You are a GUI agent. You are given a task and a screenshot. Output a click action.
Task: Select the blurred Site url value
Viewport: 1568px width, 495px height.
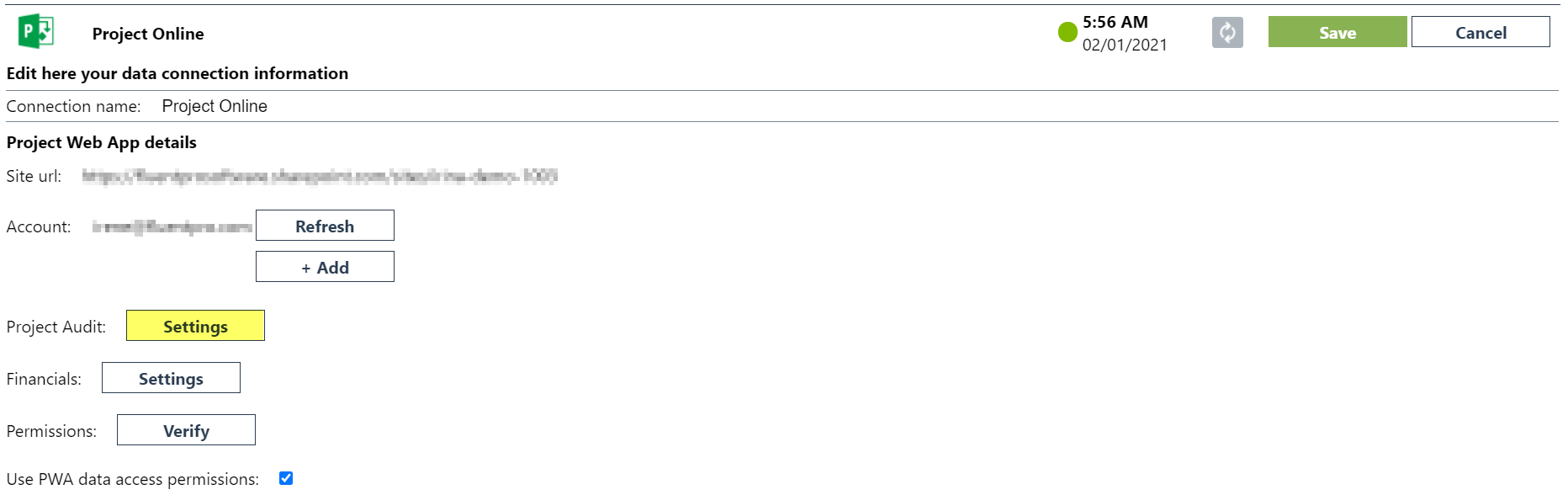coord(320,176)
